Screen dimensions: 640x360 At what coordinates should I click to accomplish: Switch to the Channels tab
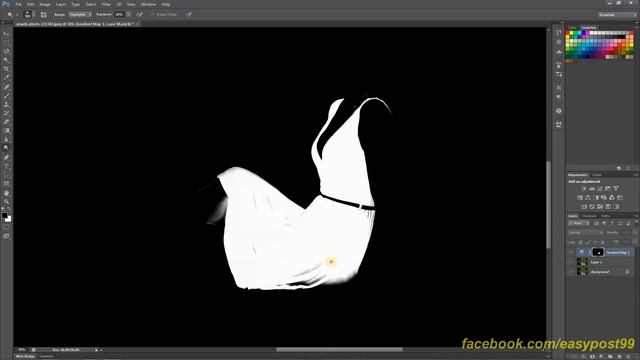(x=589, y=216)
